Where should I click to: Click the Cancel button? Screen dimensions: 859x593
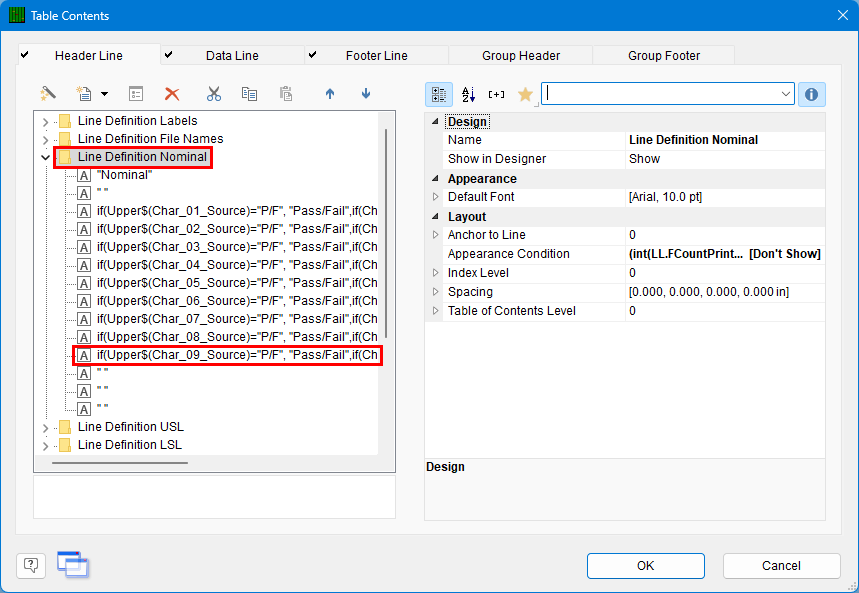click(x=781, y=566)
